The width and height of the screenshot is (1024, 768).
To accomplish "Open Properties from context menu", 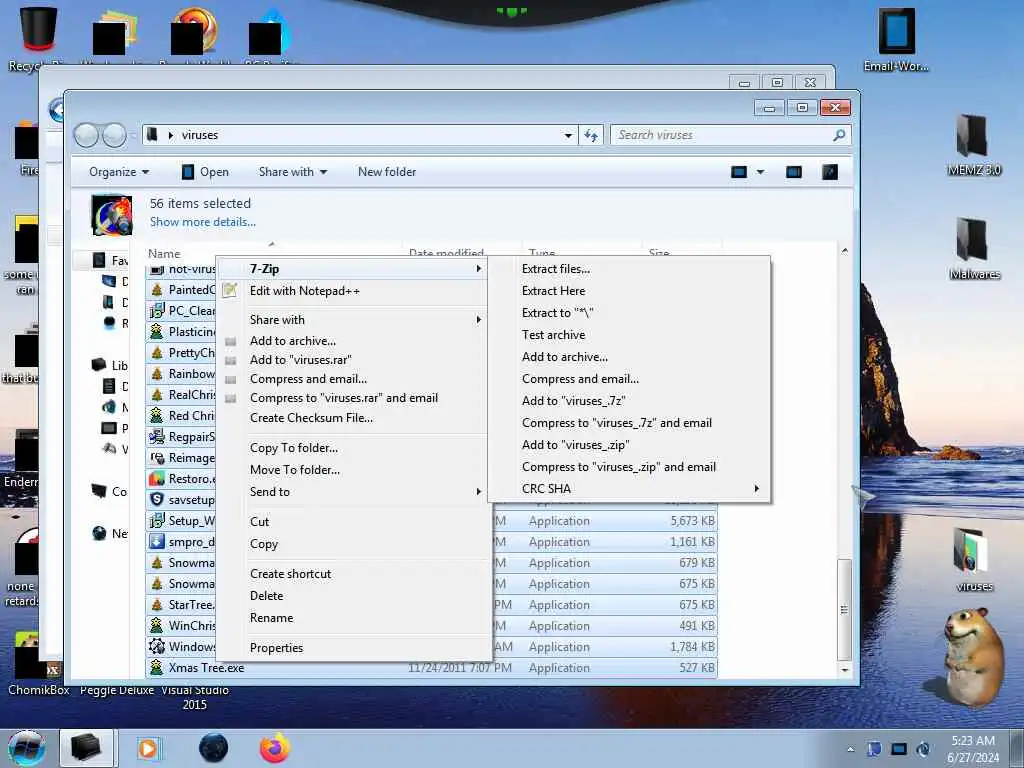I will point(276,648).
